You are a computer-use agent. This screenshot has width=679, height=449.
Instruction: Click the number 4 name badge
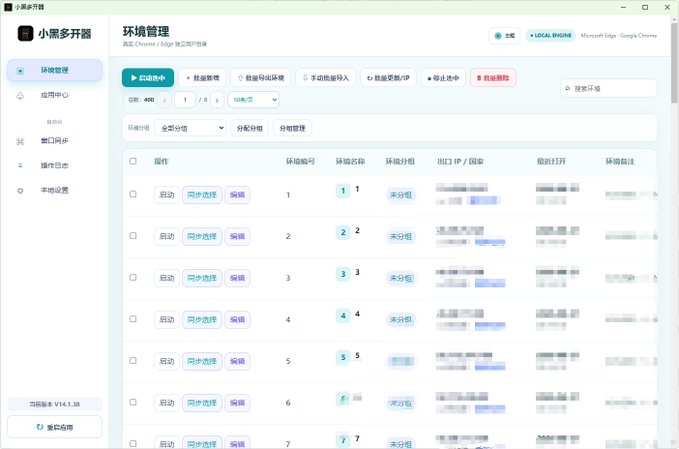pos(343,315)
